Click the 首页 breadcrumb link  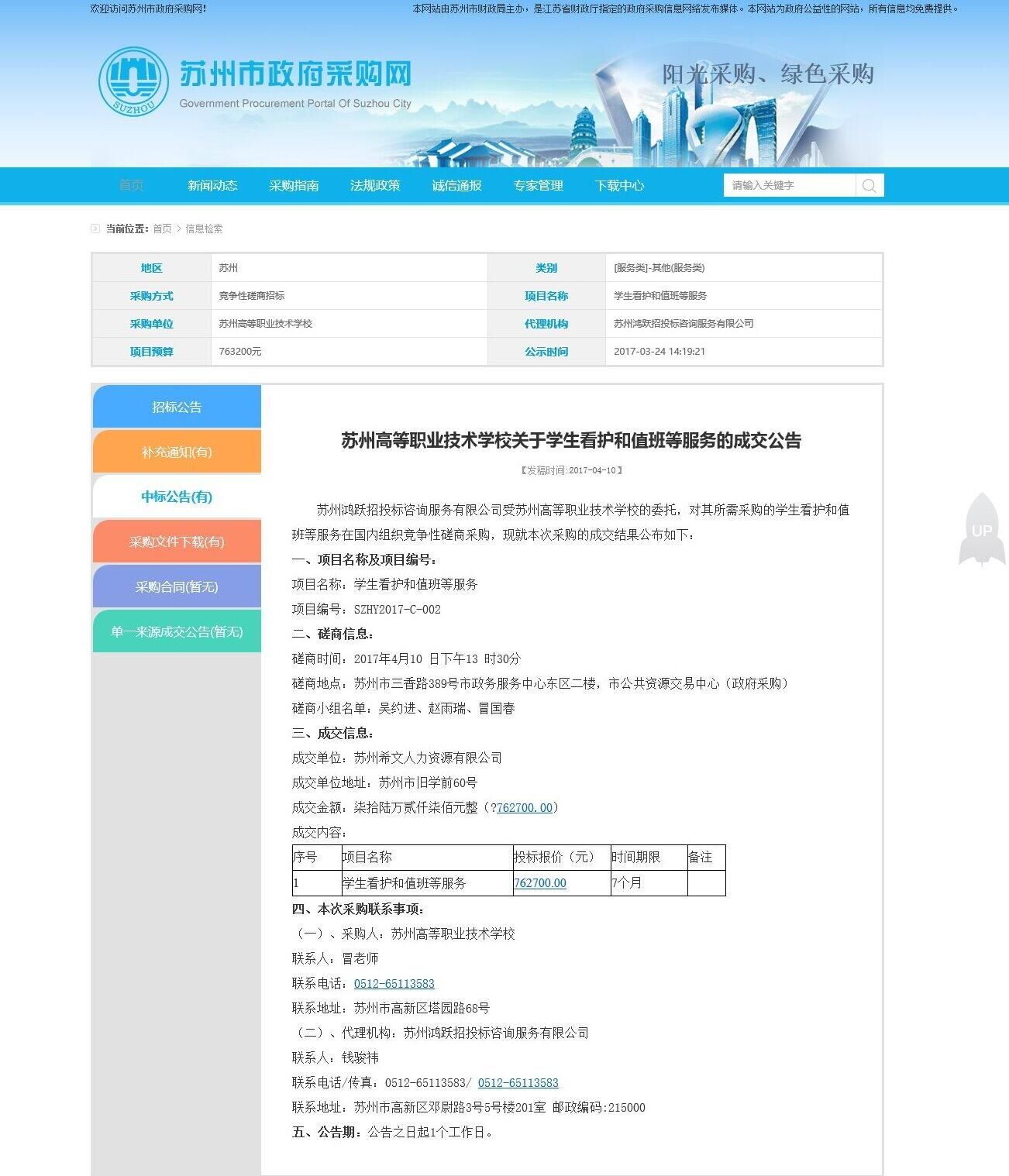point(162,229)
